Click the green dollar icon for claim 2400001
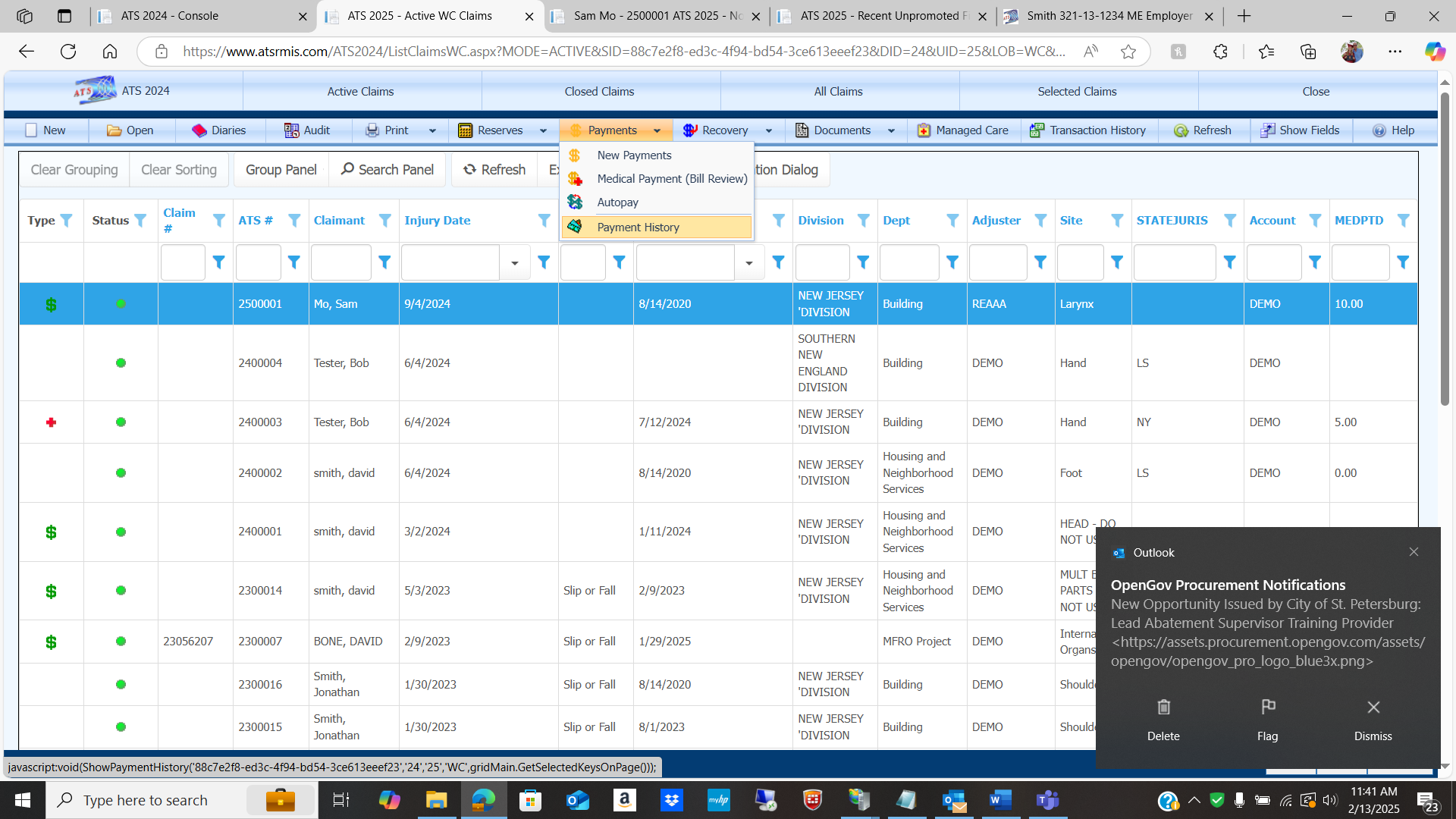The image size is (1456, 819). (51, 532)
